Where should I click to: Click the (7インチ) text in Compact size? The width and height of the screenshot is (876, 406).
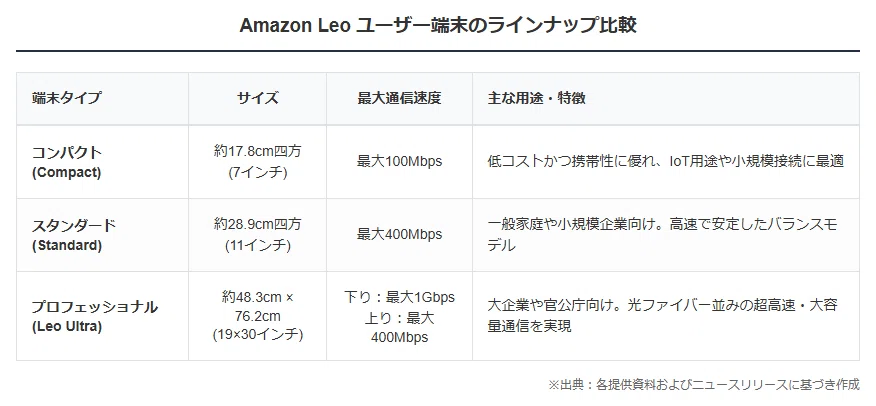pyautogui.click(x=258, y=173)
